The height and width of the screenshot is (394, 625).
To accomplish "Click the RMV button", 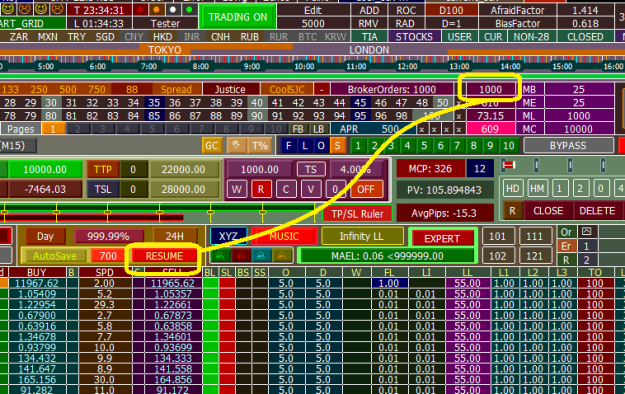I will [x=369, y=24].
